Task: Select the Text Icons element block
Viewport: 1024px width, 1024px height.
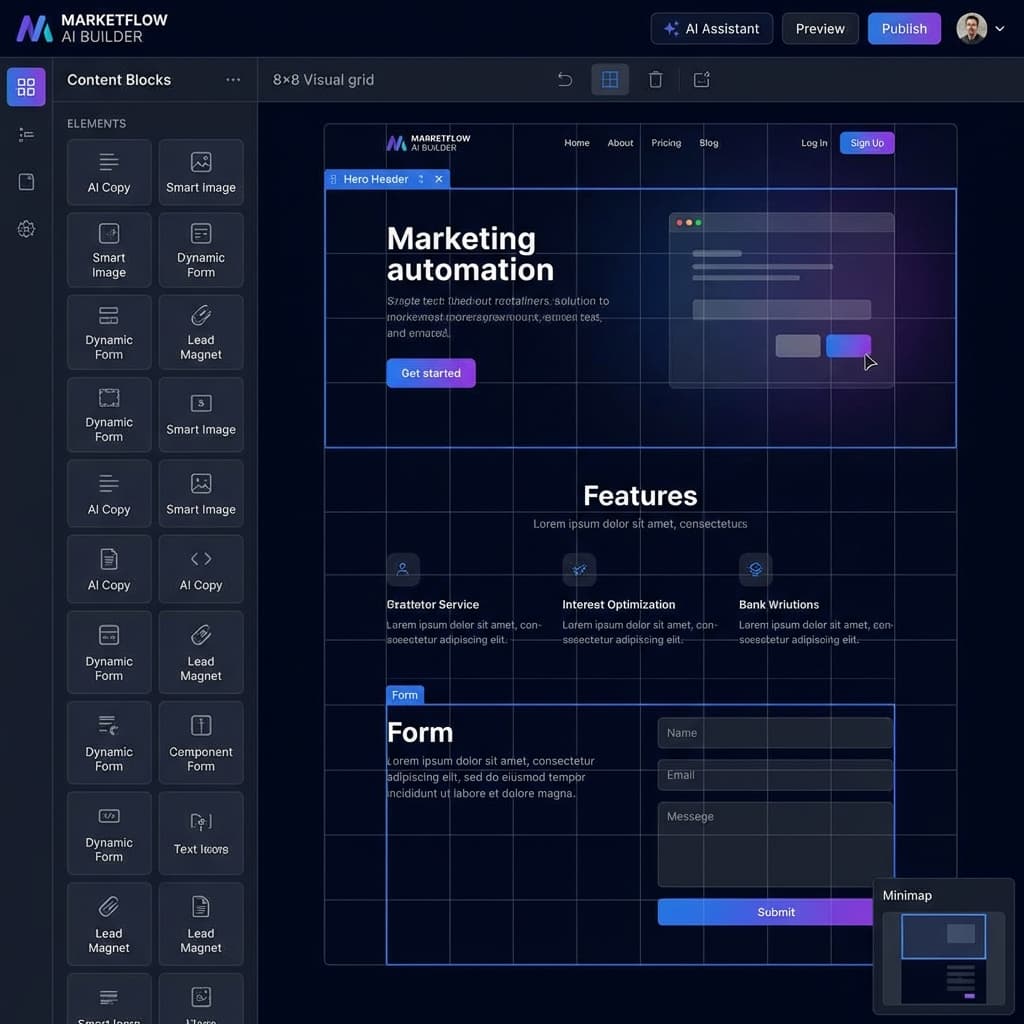Action: (201, 833)
